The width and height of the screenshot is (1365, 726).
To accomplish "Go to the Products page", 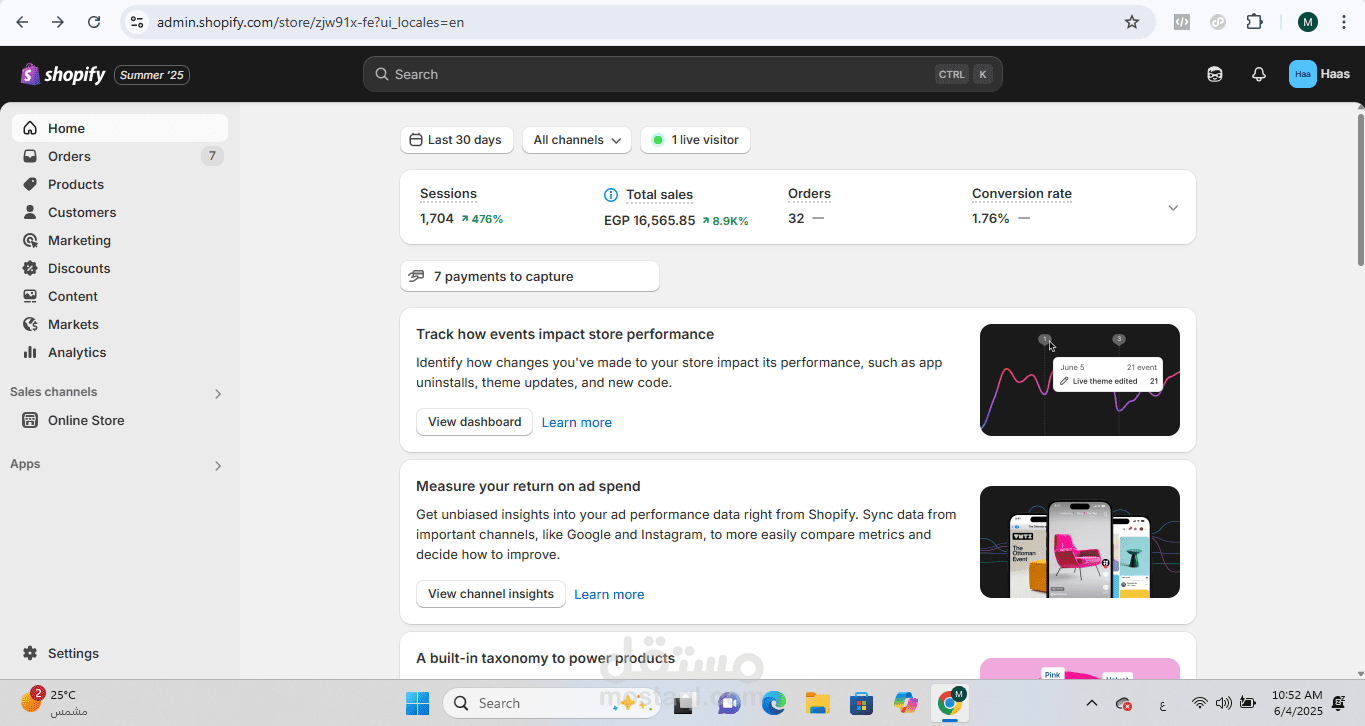I will [120, 184].
